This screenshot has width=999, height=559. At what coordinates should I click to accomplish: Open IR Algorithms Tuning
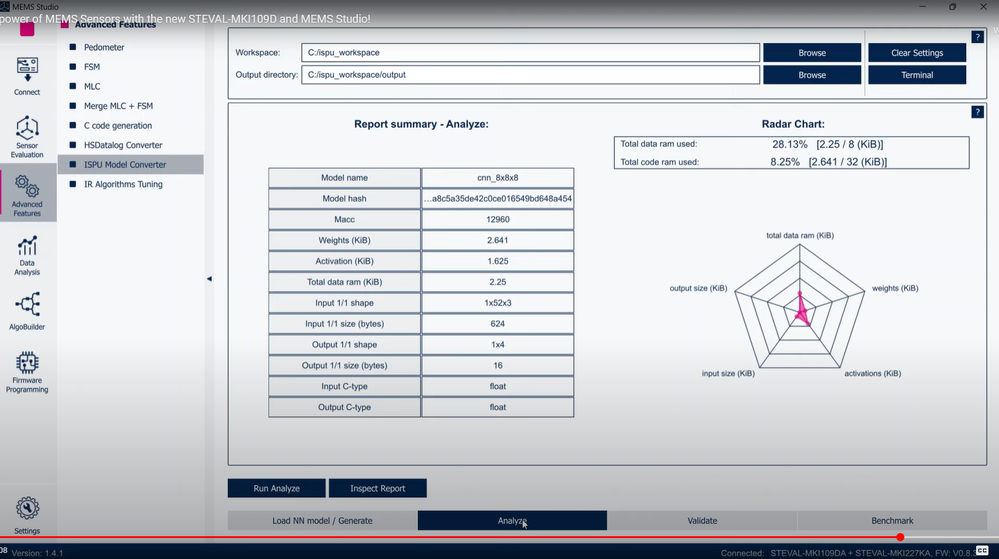(123, 184)
